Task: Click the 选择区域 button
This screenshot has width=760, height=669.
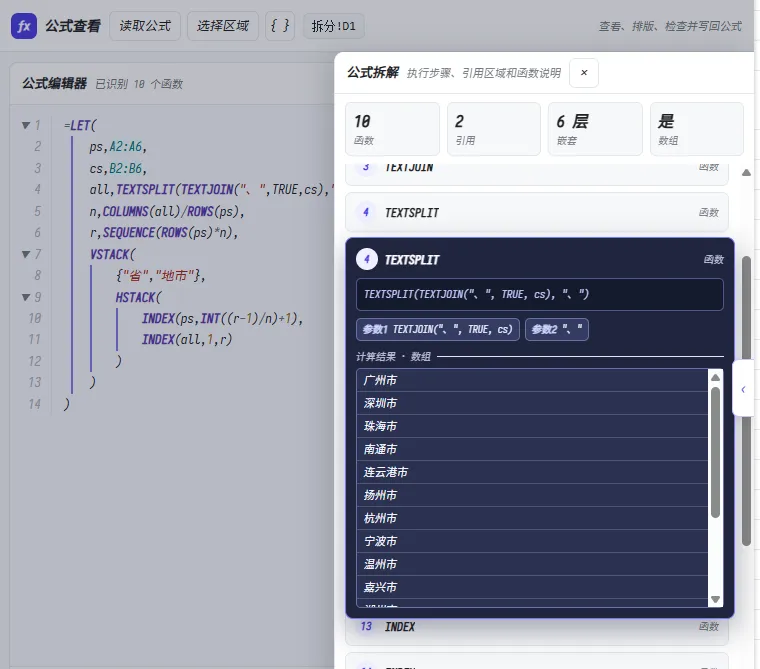Action: point(222,26)
